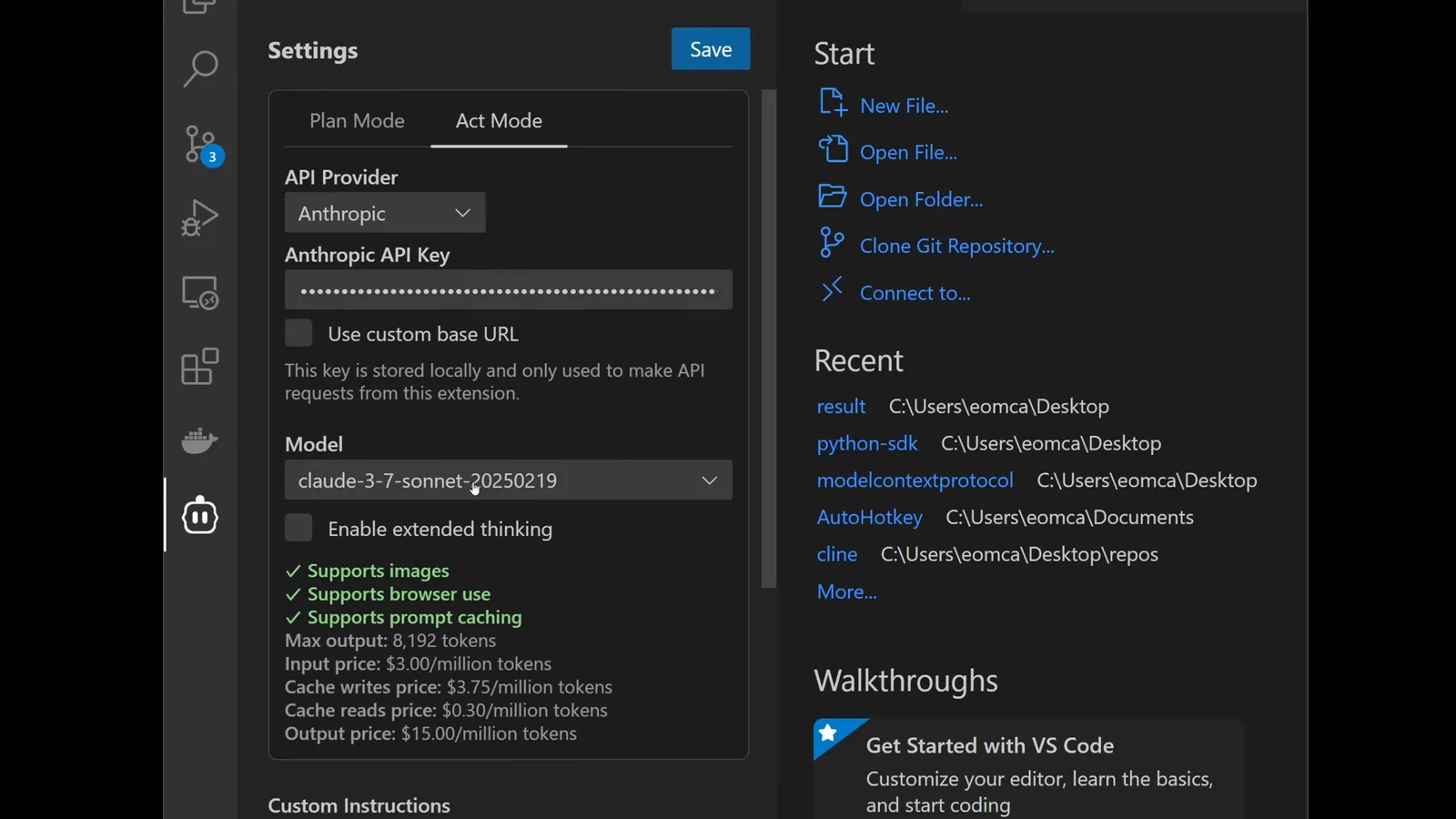Open the Search view in activity bar
1456x819 pixels.
pyautogui.click(x=200, y=69)
